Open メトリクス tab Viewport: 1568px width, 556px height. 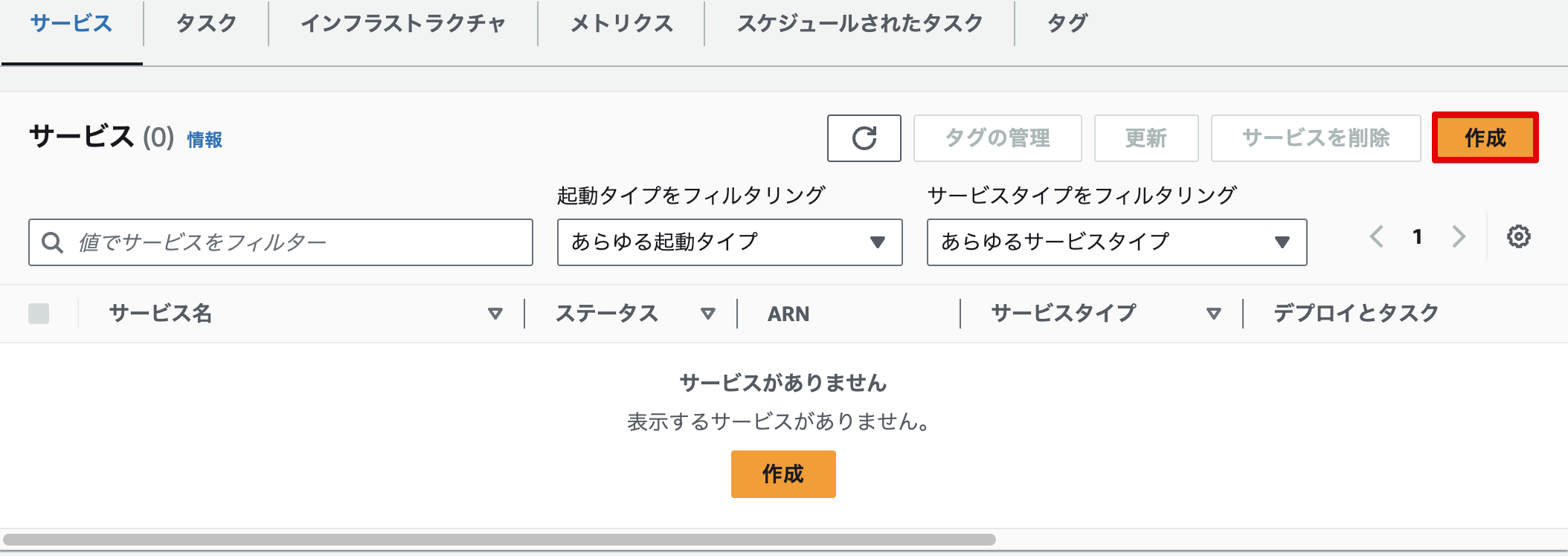pos(622,24)
